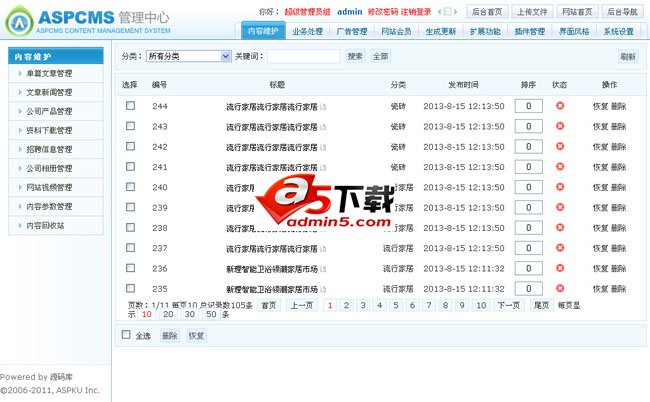Click the red status icon for row 237
This screenshot has width=650, height=402.
click(560, 247)
